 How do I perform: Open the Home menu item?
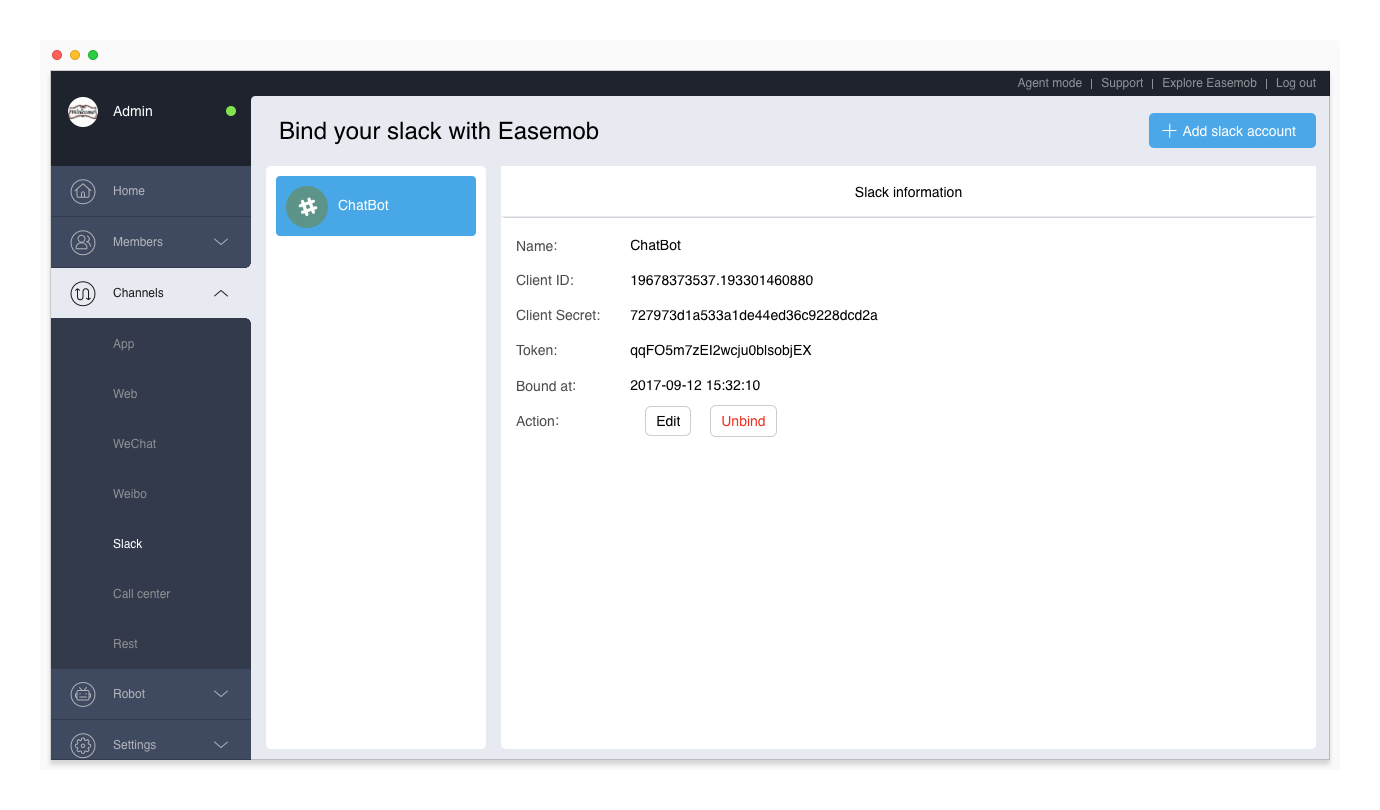tap(151, 191)
